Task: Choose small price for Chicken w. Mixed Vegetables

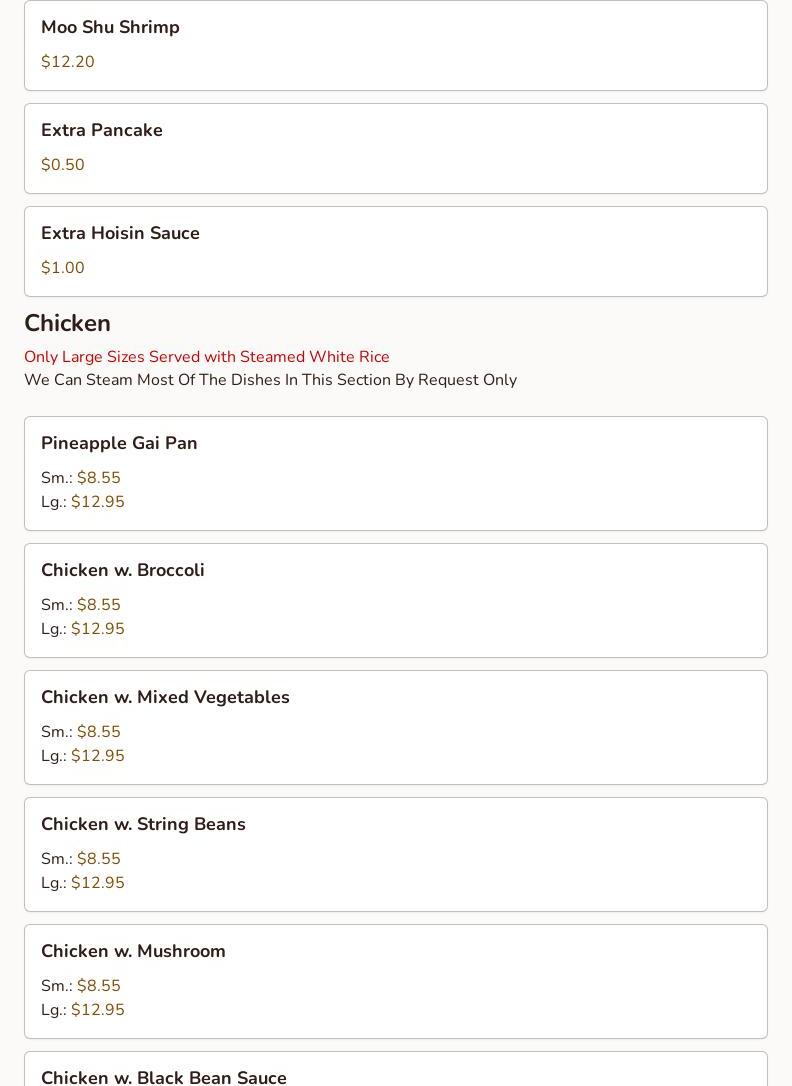Action: pyautogui.click(x=98, y=732)
